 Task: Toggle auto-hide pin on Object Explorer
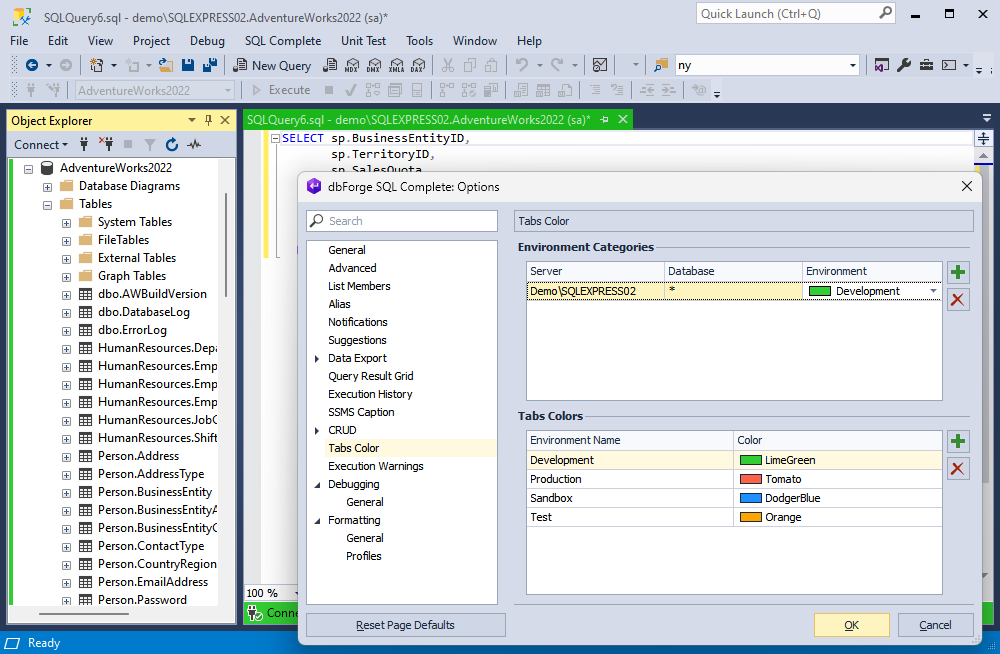[209, 120]
